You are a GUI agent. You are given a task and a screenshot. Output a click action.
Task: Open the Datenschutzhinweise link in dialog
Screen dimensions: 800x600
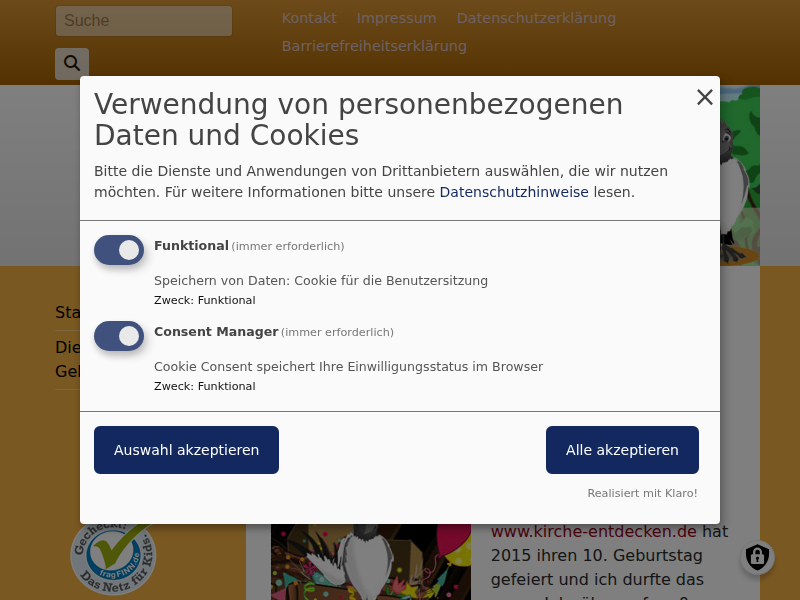pos(514,192)
